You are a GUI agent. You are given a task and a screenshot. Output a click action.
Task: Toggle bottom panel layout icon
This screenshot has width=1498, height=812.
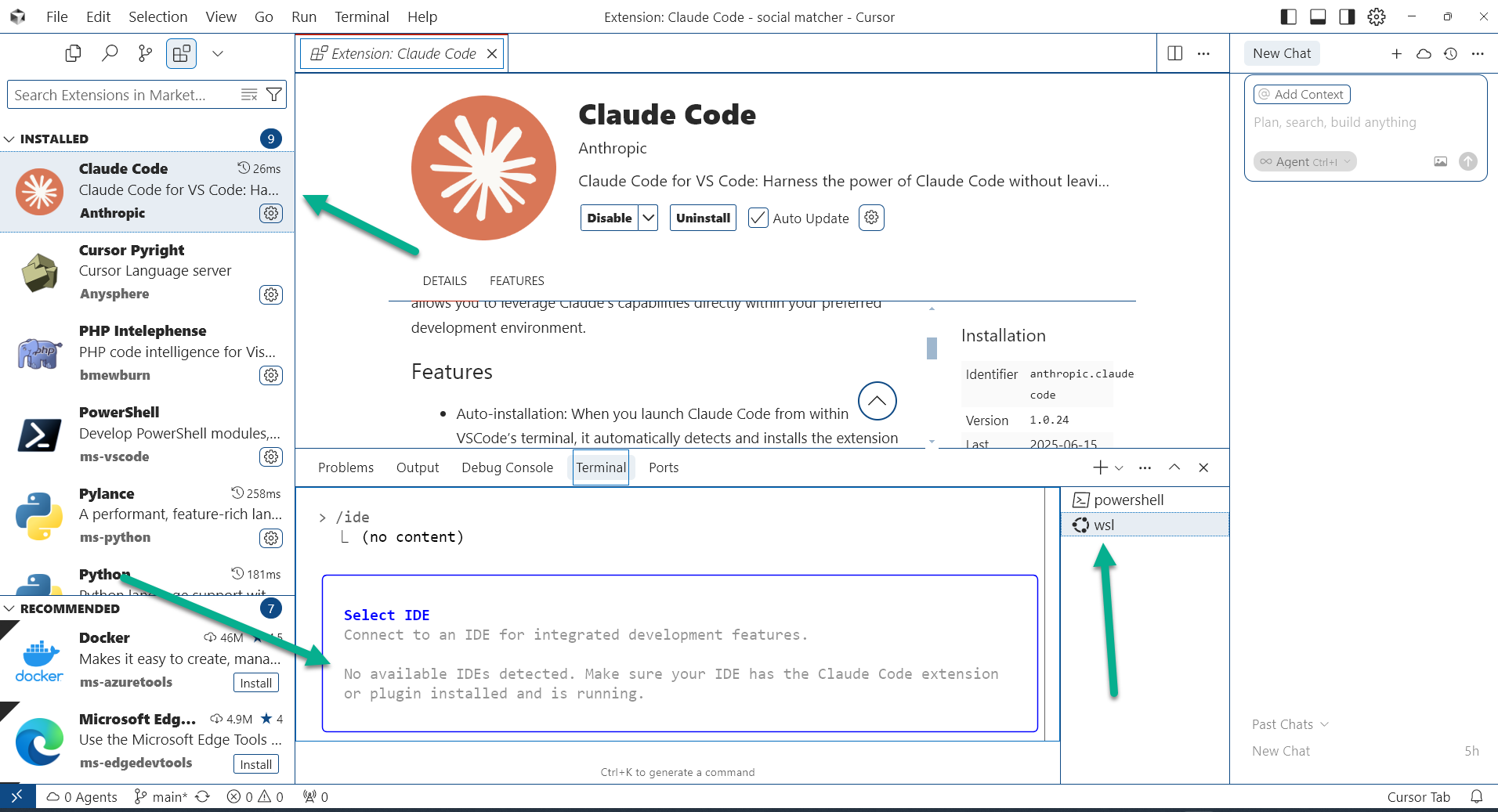[x=1318, y=16]
